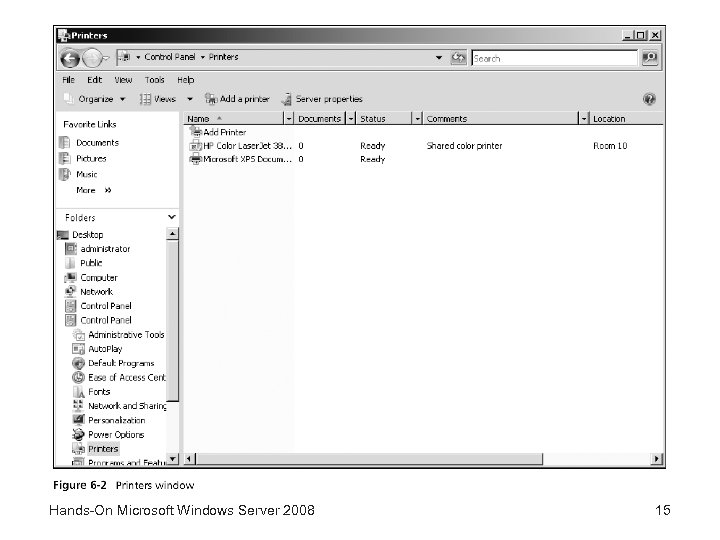This screenshot has height=540, width=720.
Task: Click the Network and Sharing icon
Action: click(x=78, y=405)
